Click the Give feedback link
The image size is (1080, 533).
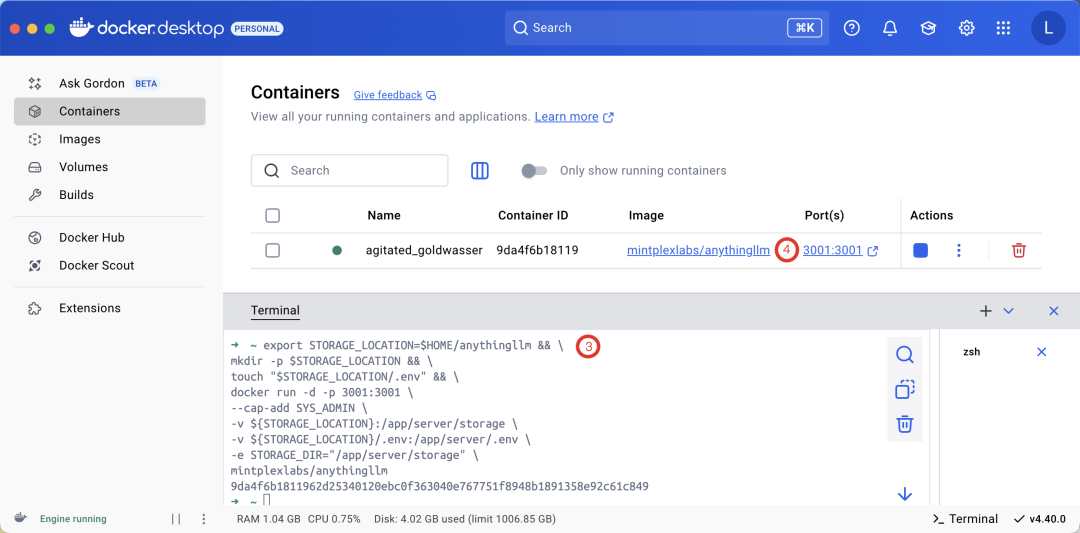pyautogui.click(x=395, y=95)
